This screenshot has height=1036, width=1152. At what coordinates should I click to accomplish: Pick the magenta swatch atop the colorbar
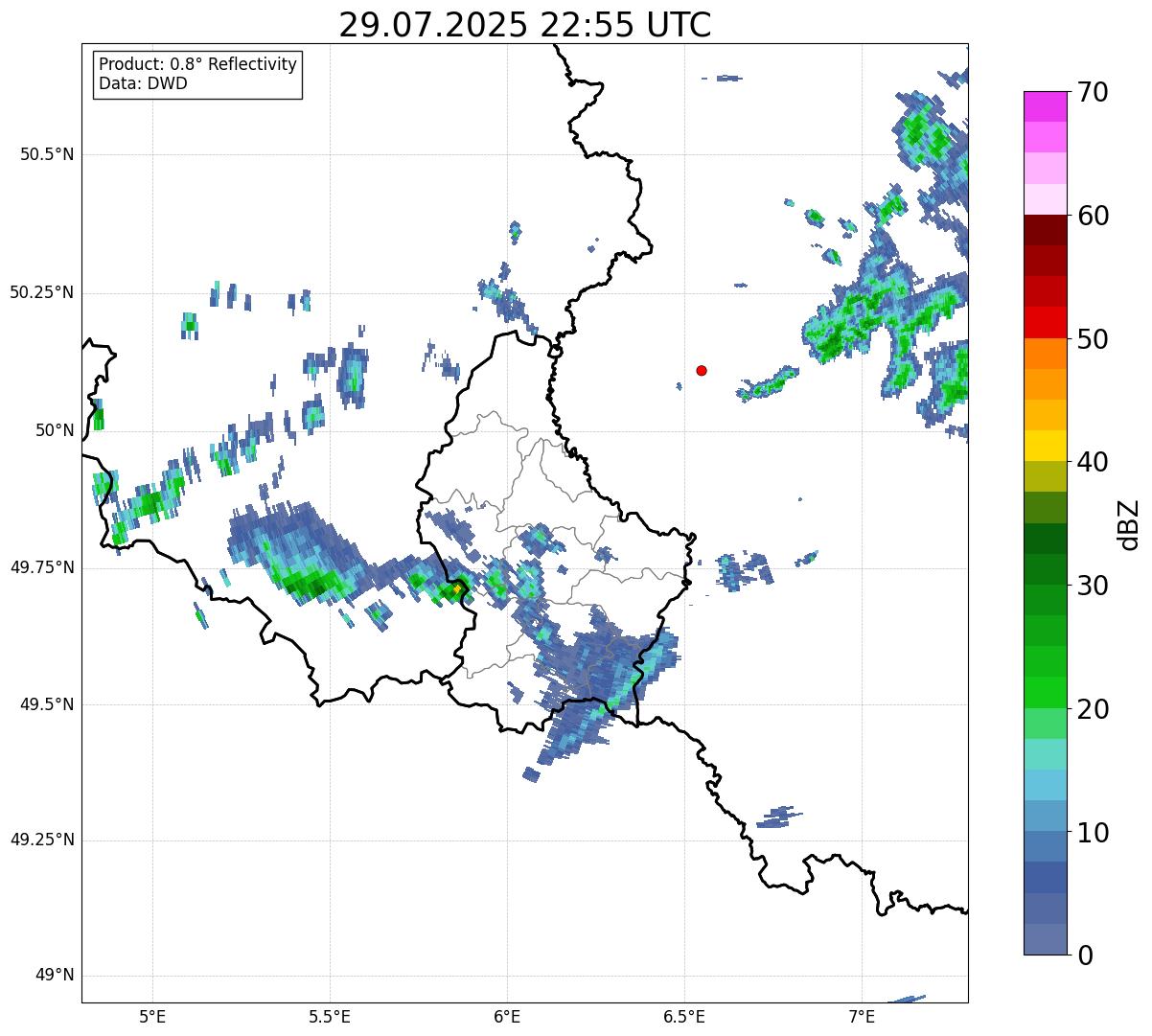pos(1045,106)
